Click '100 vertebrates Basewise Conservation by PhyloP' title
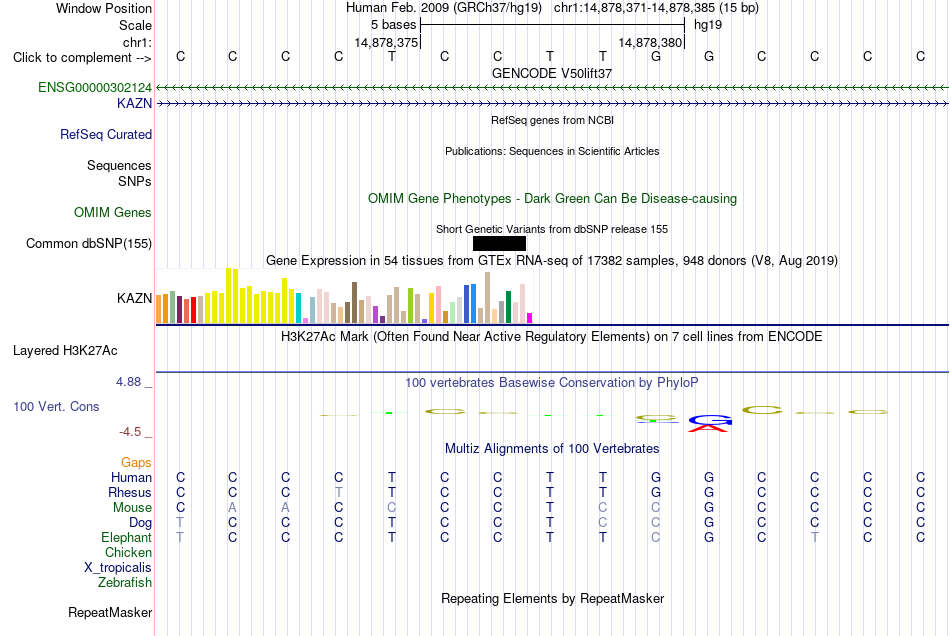 click(552, 382)
